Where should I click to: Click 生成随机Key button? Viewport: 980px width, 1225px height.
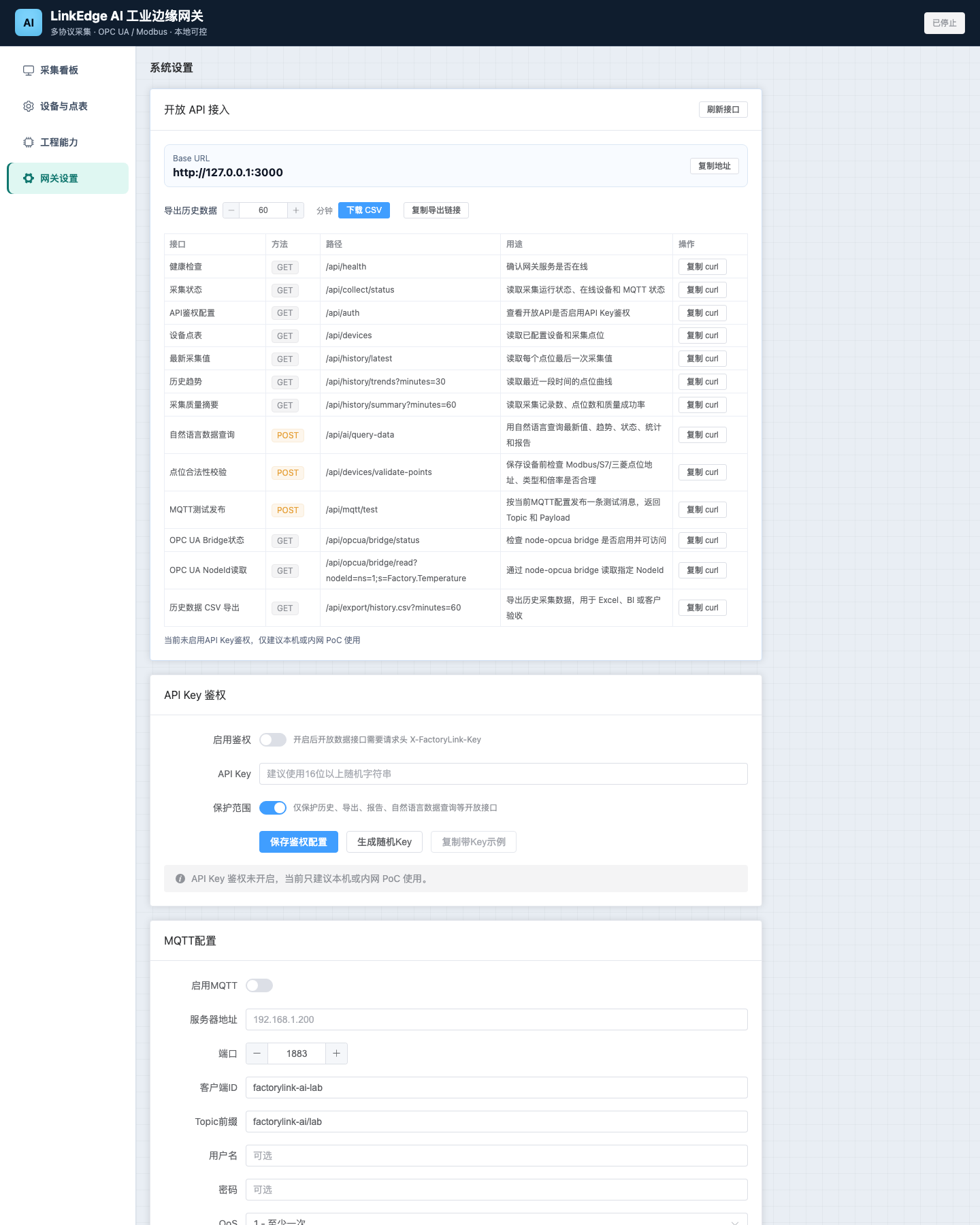[x=385, y=842]
